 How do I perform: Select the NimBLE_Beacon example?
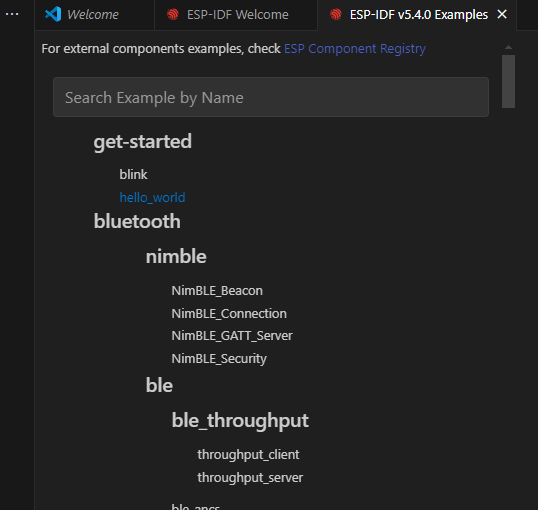click(217, 291)
